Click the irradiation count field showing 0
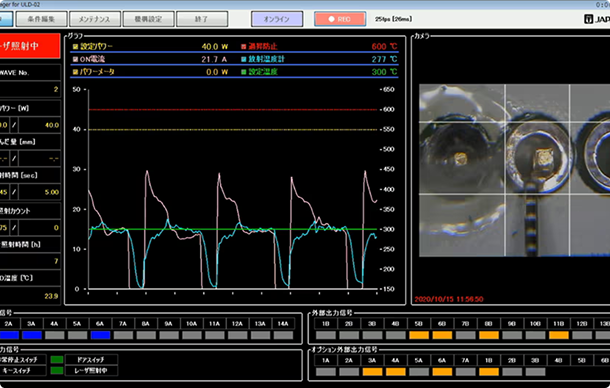The image size is (610, 388). [40, 228]
